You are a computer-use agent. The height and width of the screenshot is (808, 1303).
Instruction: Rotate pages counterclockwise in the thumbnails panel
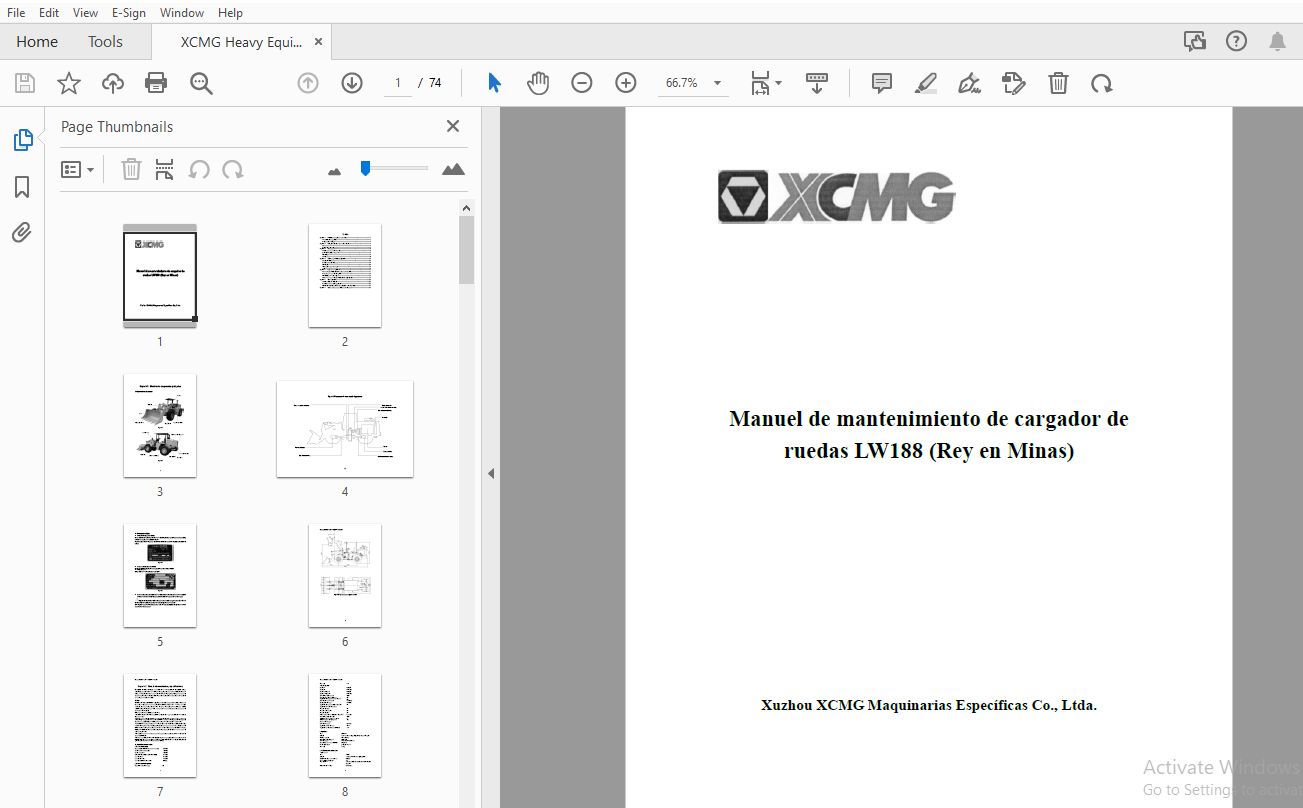(199, 169)
